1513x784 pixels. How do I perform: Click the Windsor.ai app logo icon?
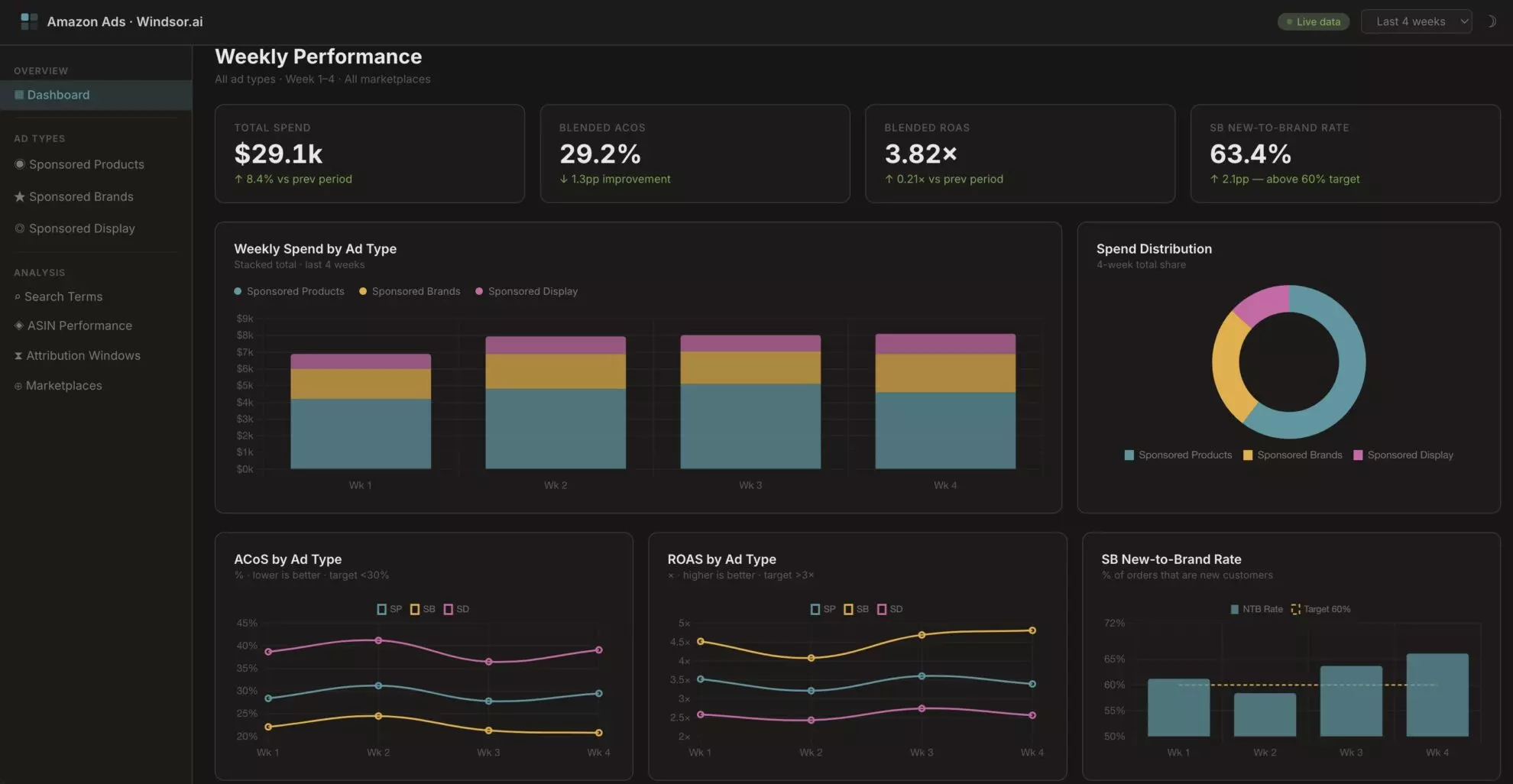pyautogui.click(x=29, y=21)
